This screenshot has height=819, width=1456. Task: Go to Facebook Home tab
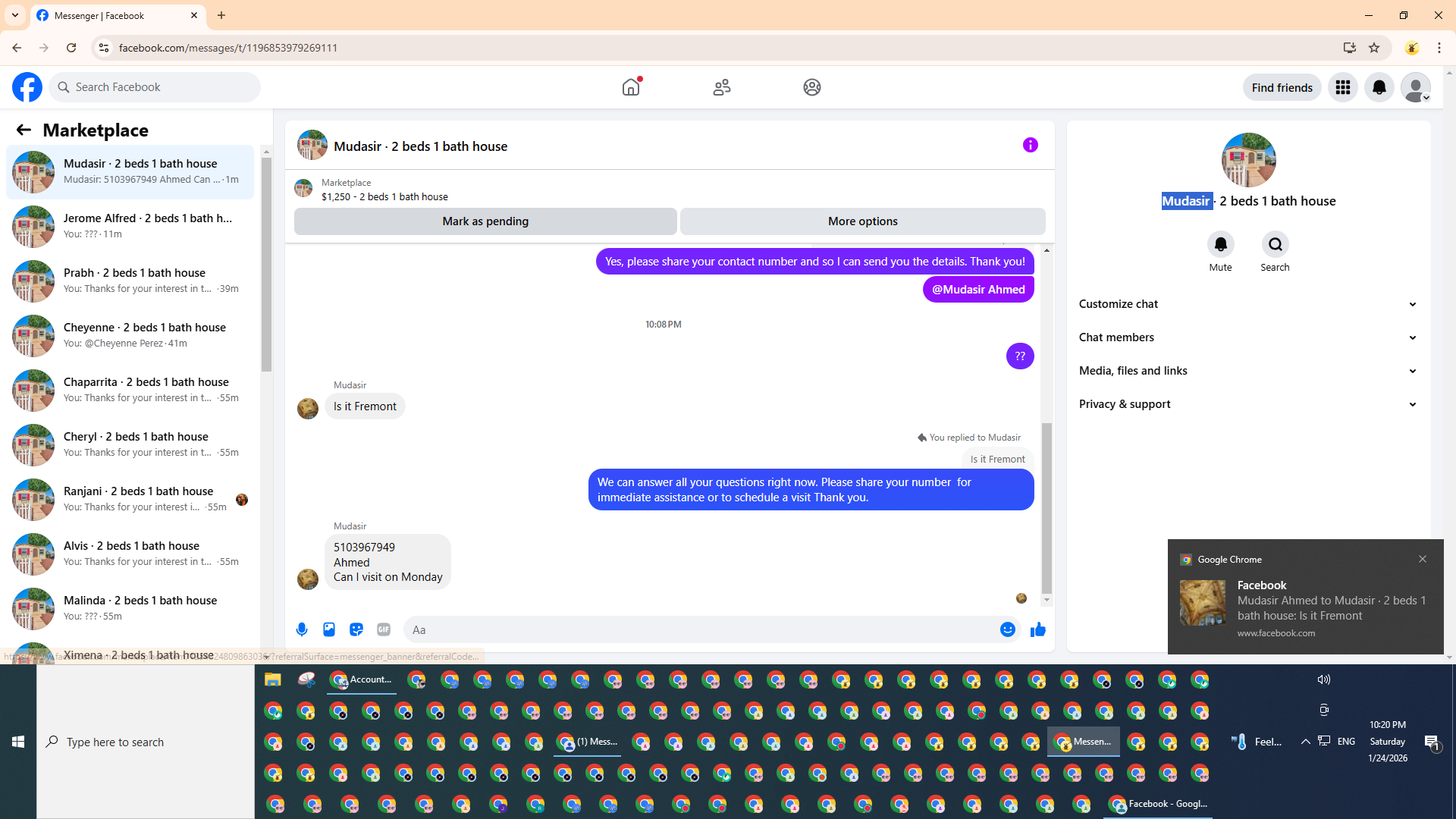point(631,87)
